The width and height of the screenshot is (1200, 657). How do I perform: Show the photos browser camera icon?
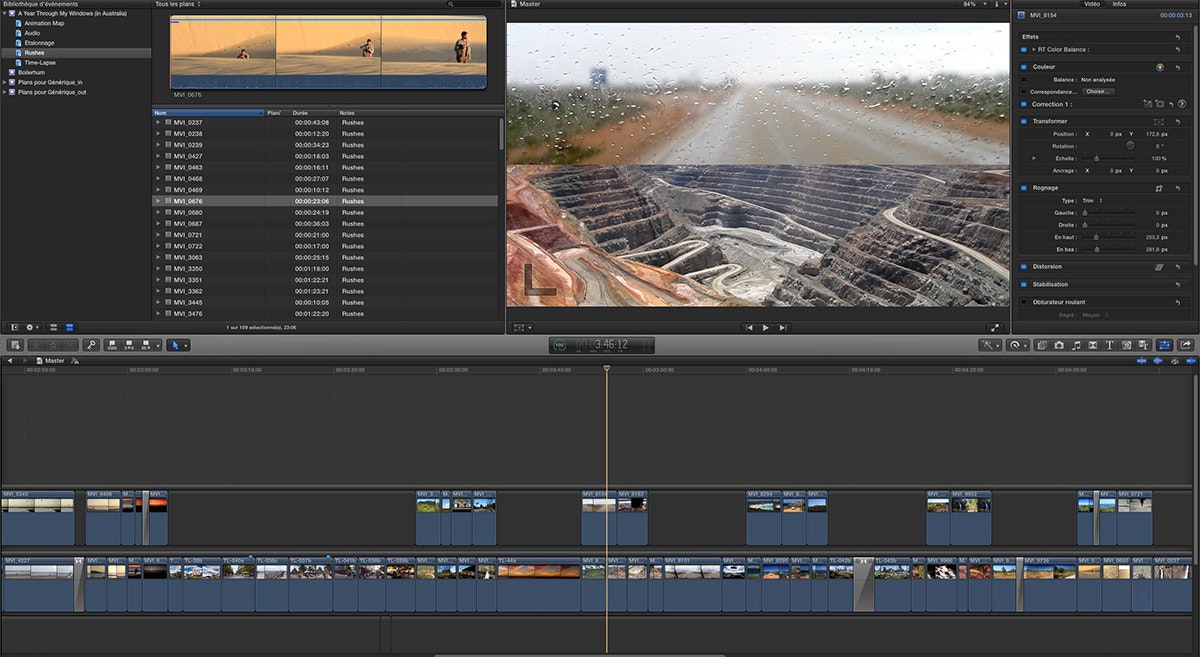pyautogui.click(x=1059, y=345)
